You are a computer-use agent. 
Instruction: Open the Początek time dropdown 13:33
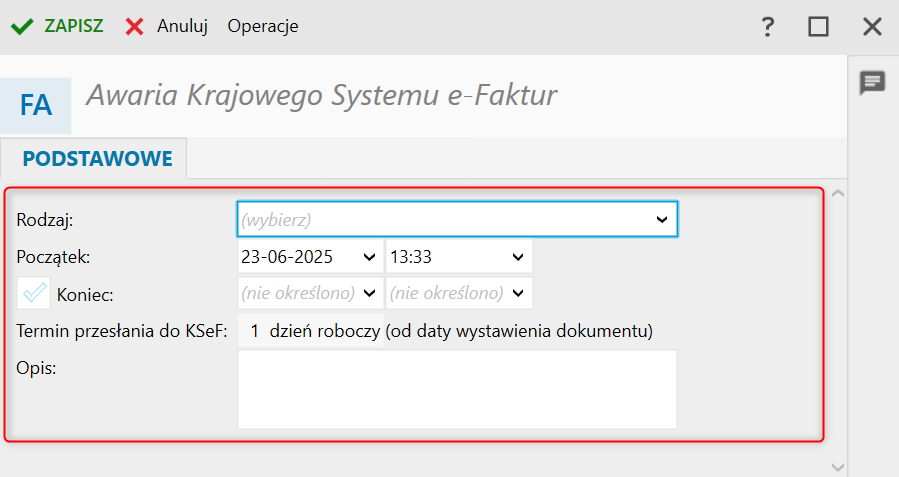(x=518, y=257)
